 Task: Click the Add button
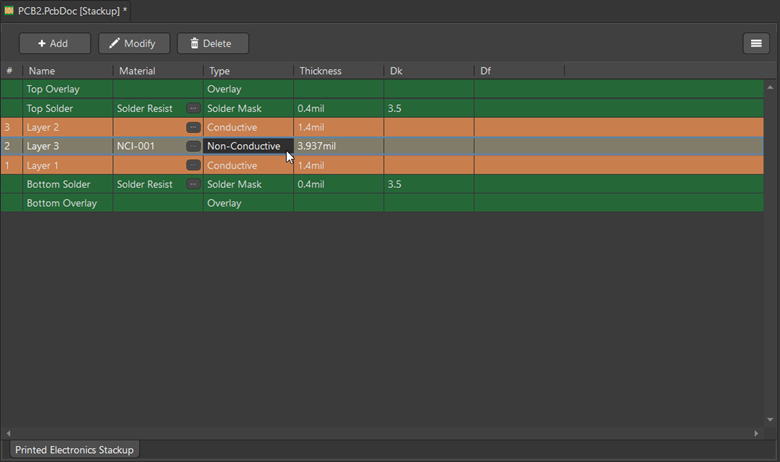tap(54, 43)
